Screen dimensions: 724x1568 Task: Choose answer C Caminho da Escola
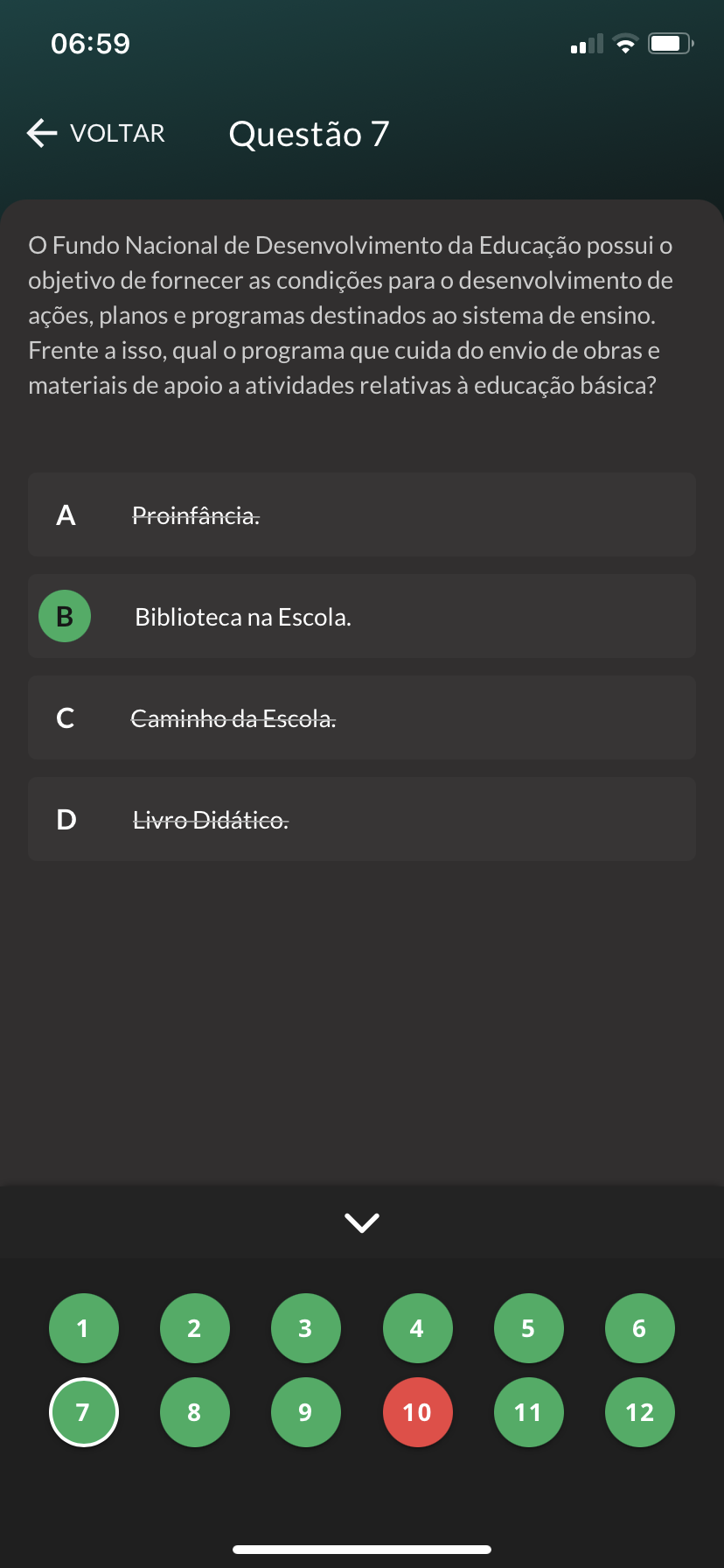coord(361,718)
